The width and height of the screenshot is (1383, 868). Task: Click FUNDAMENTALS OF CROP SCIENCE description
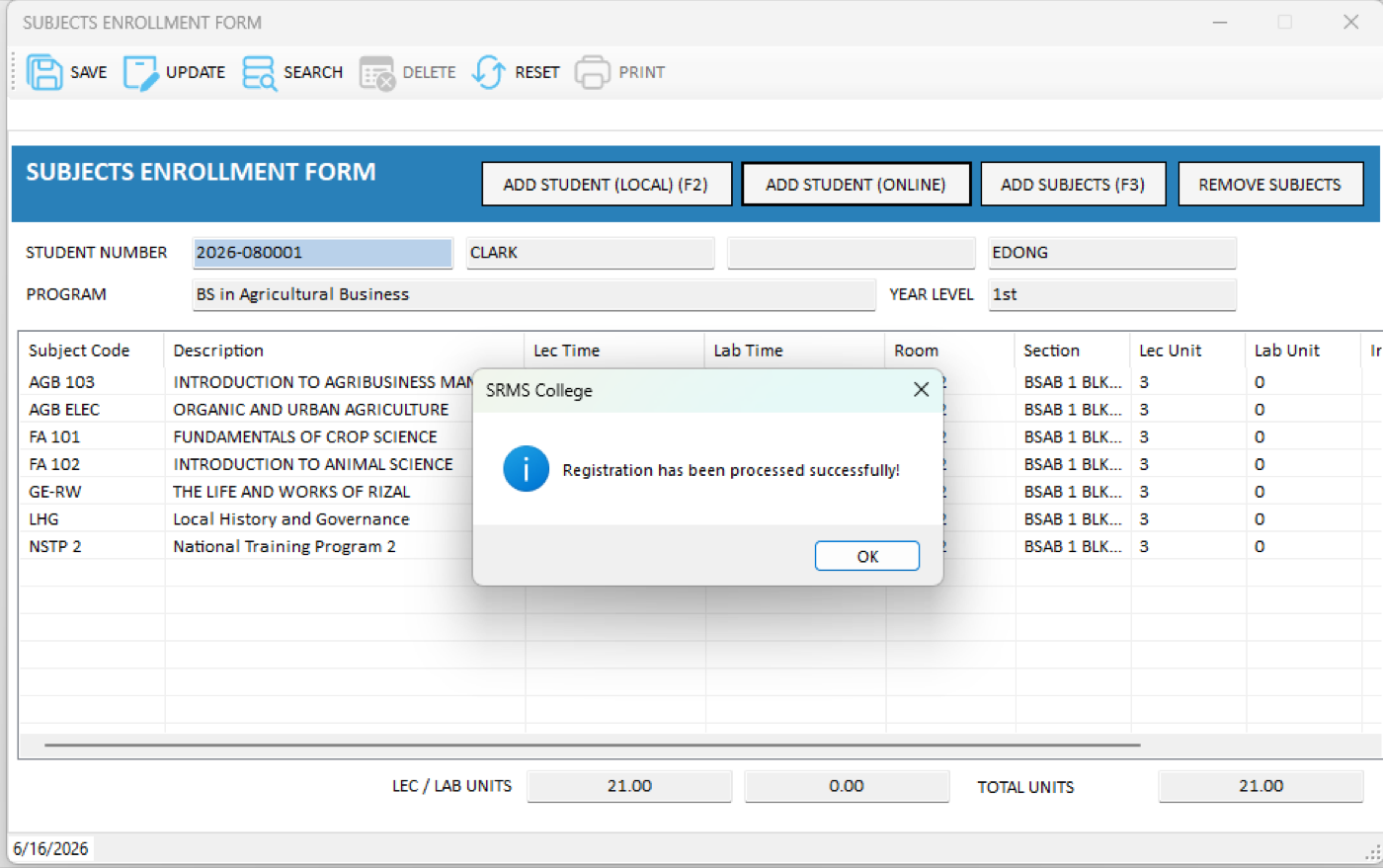tap(305, 436)
